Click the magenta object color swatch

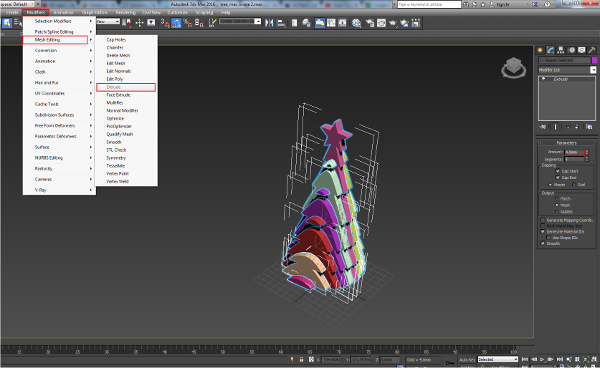point(595,60)
